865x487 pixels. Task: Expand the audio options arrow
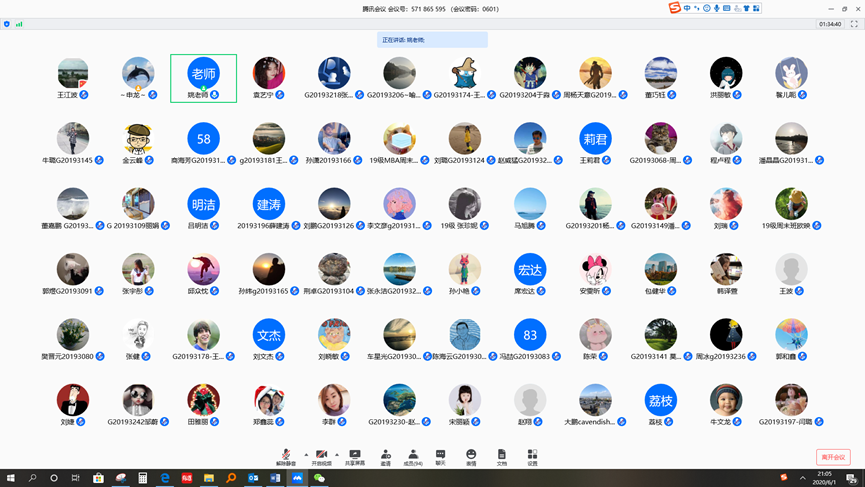coord(306,455)
